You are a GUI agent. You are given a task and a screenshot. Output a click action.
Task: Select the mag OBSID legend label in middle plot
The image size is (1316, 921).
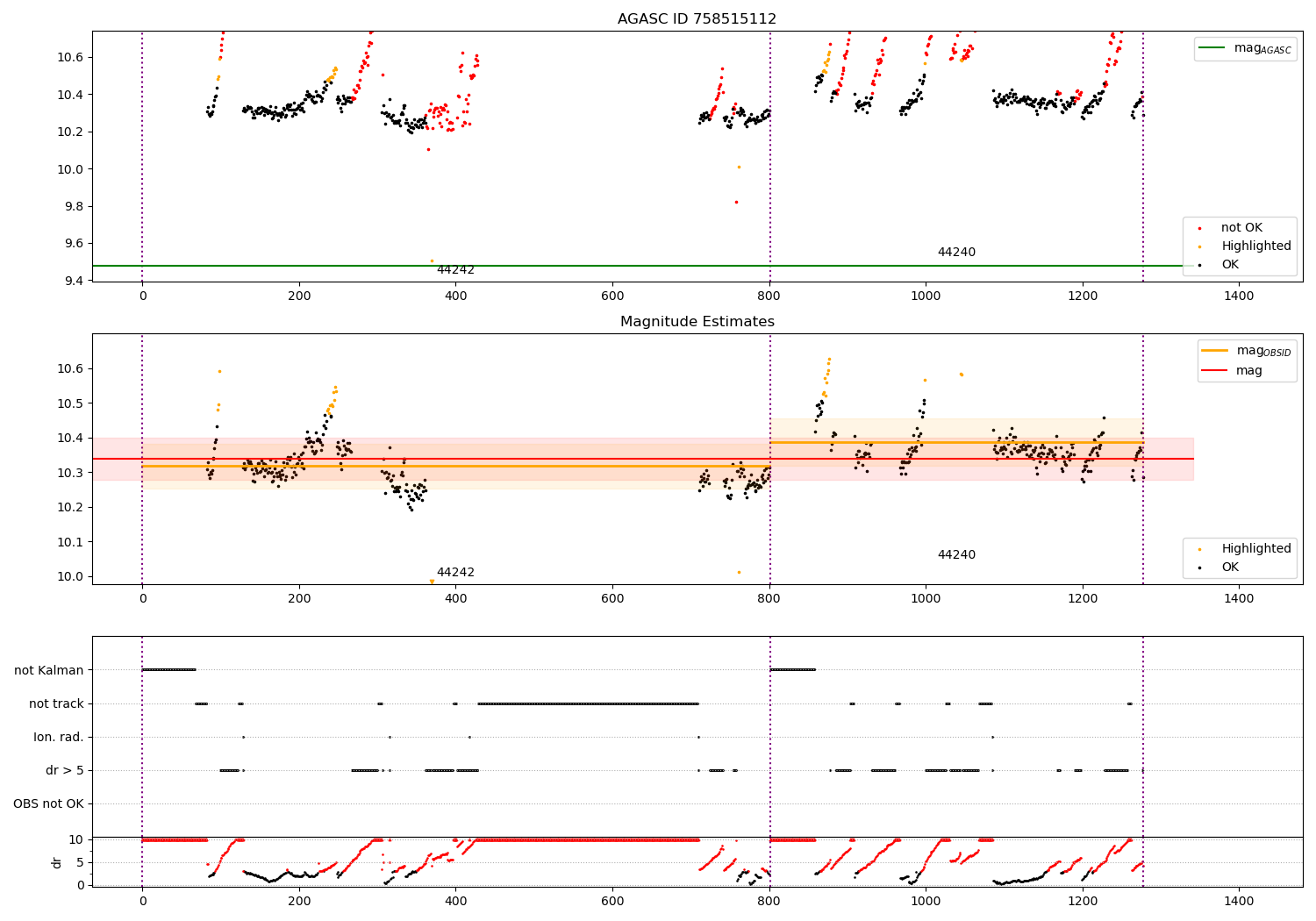coord(1263,351)
